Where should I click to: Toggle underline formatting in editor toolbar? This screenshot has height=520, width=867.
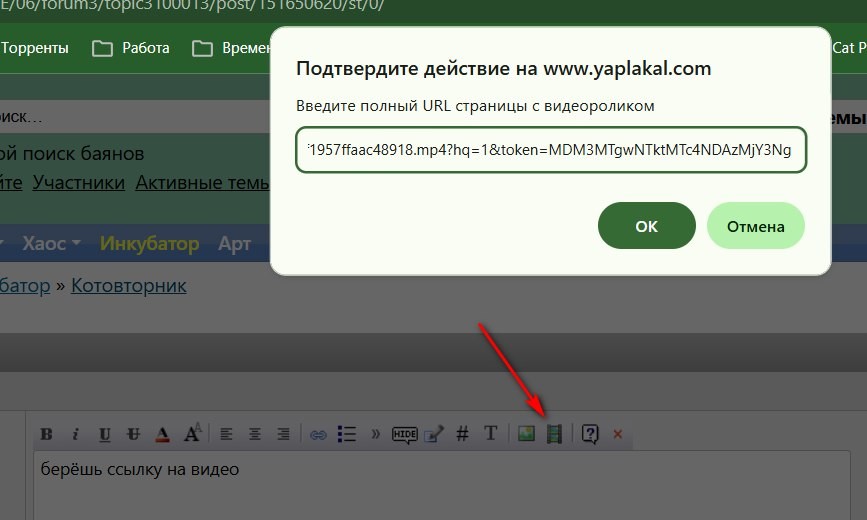105,434
